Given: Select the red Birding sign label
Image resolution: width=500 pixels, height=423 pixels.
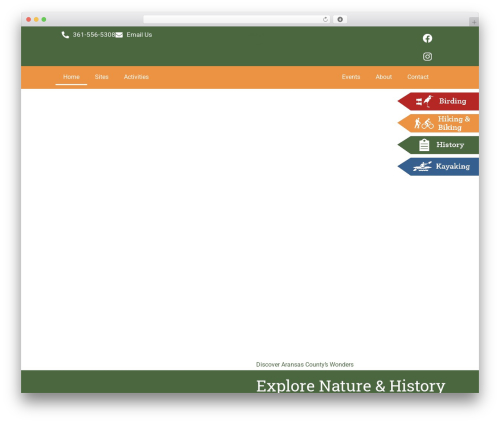Looking at the screenshot, I should [x=452, y=101].
